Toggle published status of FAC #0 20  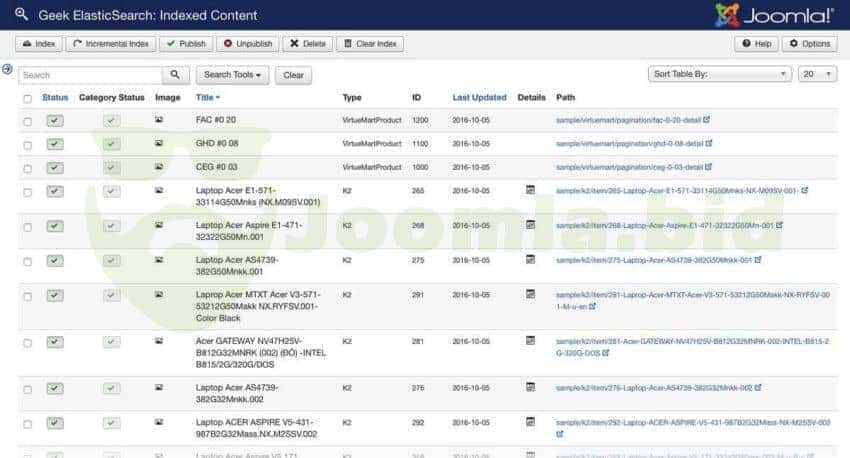click(x=55, y=120)
